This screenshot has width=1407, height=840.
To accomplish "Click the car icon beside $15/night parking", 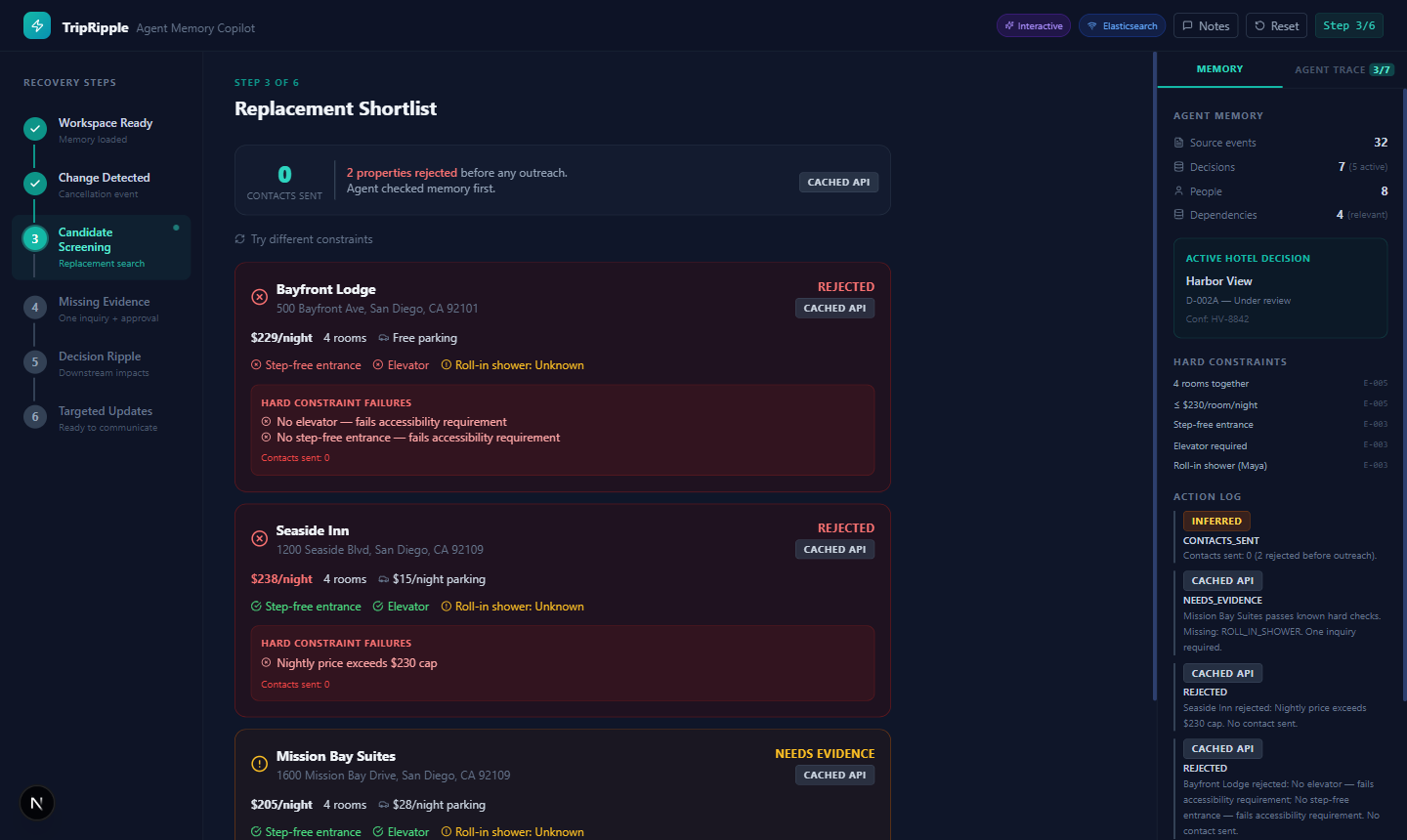I will point(384,579).
